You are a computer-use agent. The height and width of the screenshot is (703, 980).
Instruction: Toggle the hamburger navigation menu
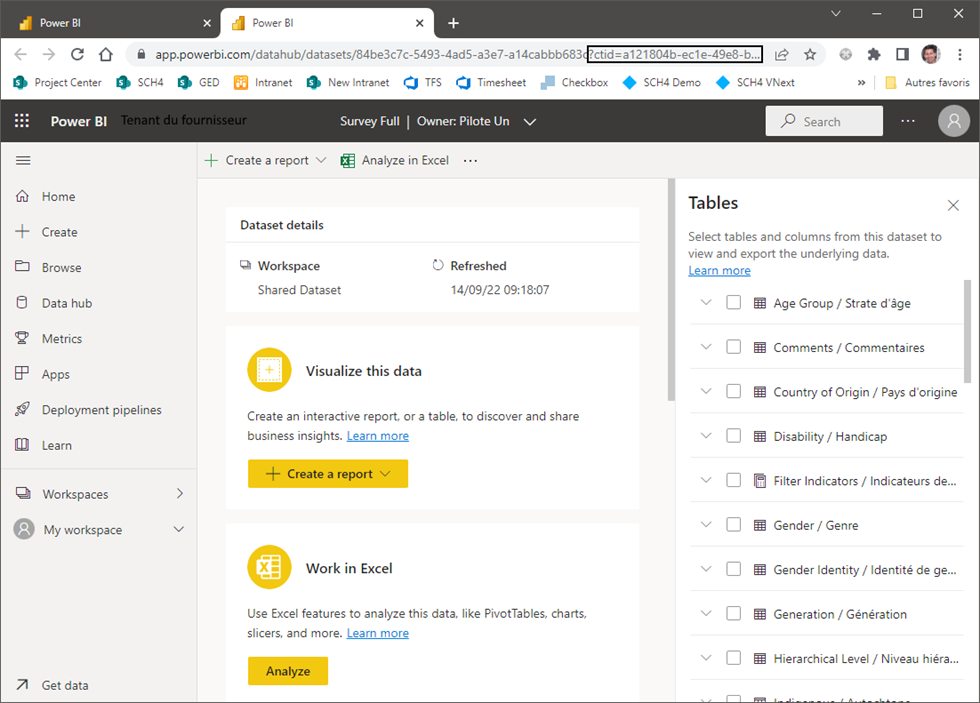(x=23, y=161)
